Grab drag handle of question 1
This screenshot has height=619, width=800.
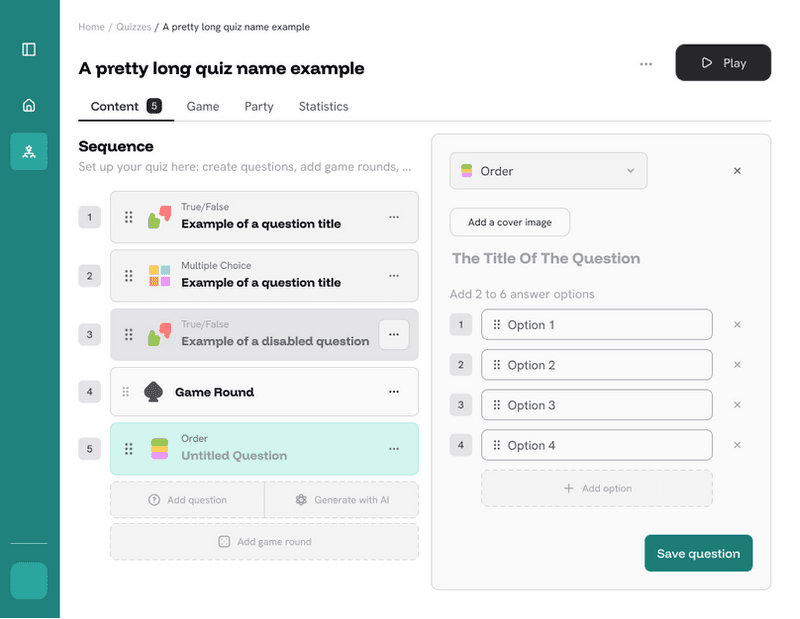[x=129, y=217]
